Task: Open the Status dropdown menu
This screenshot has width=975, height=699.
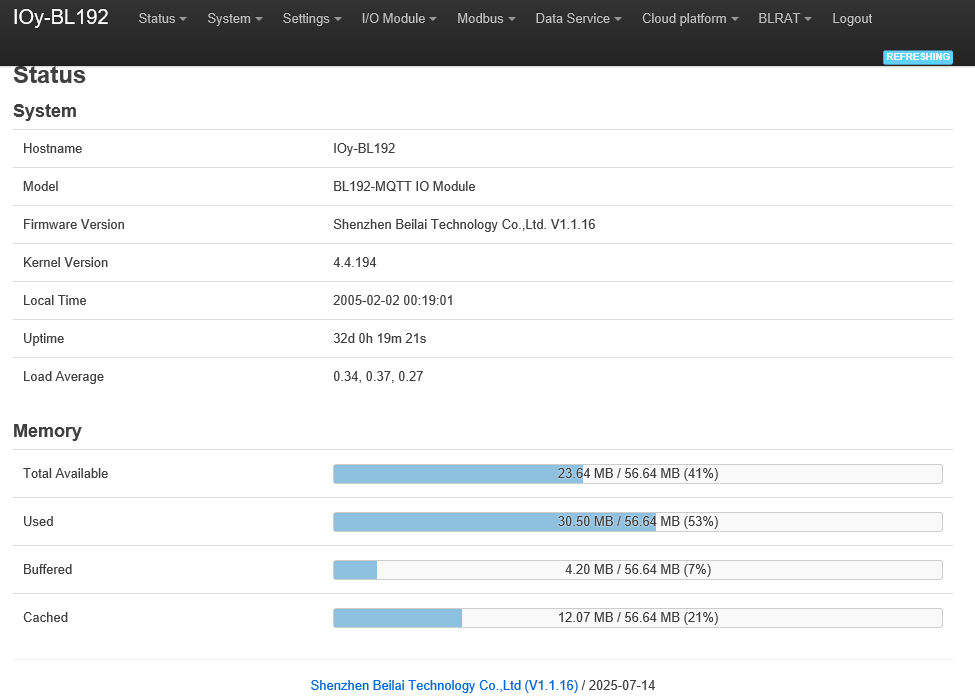Action: tap(162, 19)
